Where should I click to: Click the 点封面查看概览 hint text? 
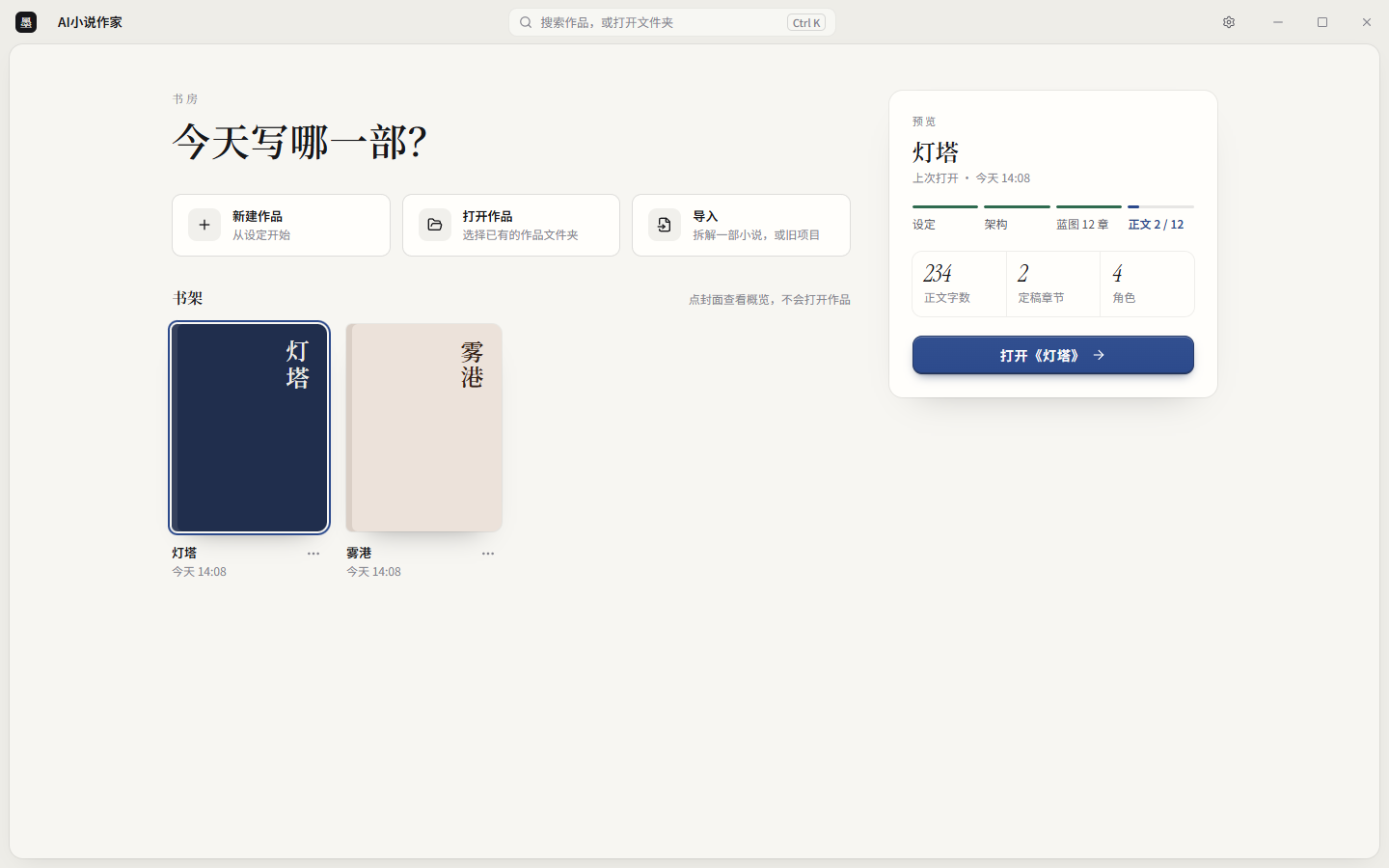point(770,300)
